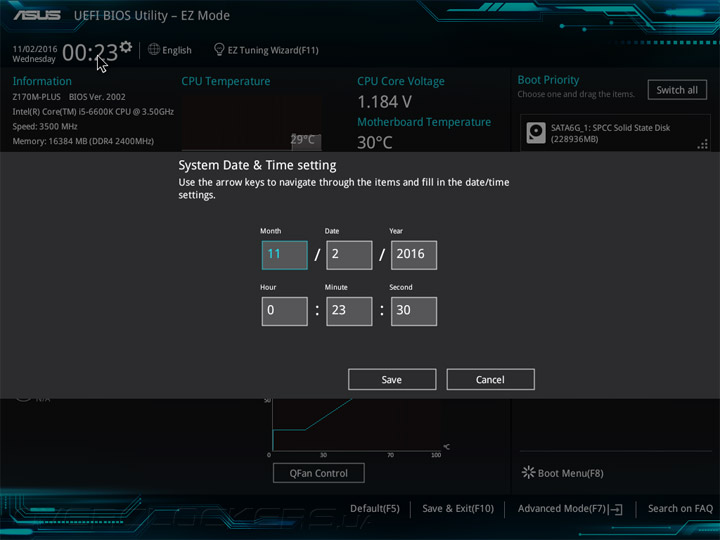The height and width of the screenshot is (540, 720).
Task: Open QFan Control
Action: 319,473
